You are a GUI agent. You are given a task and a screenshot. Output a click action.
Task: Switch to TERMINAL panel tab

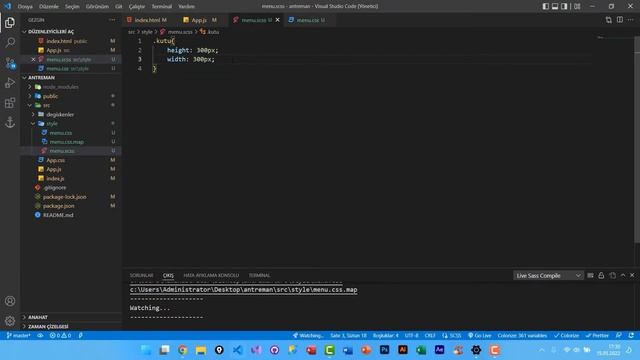click(259, 276)
